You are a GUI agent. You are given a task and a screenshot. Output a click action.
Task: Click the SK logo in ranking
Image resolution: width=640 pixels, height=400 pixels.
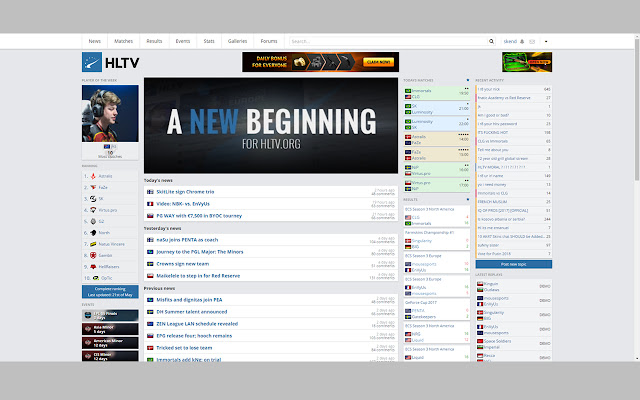pyautogui.click(x=93, y=199)
